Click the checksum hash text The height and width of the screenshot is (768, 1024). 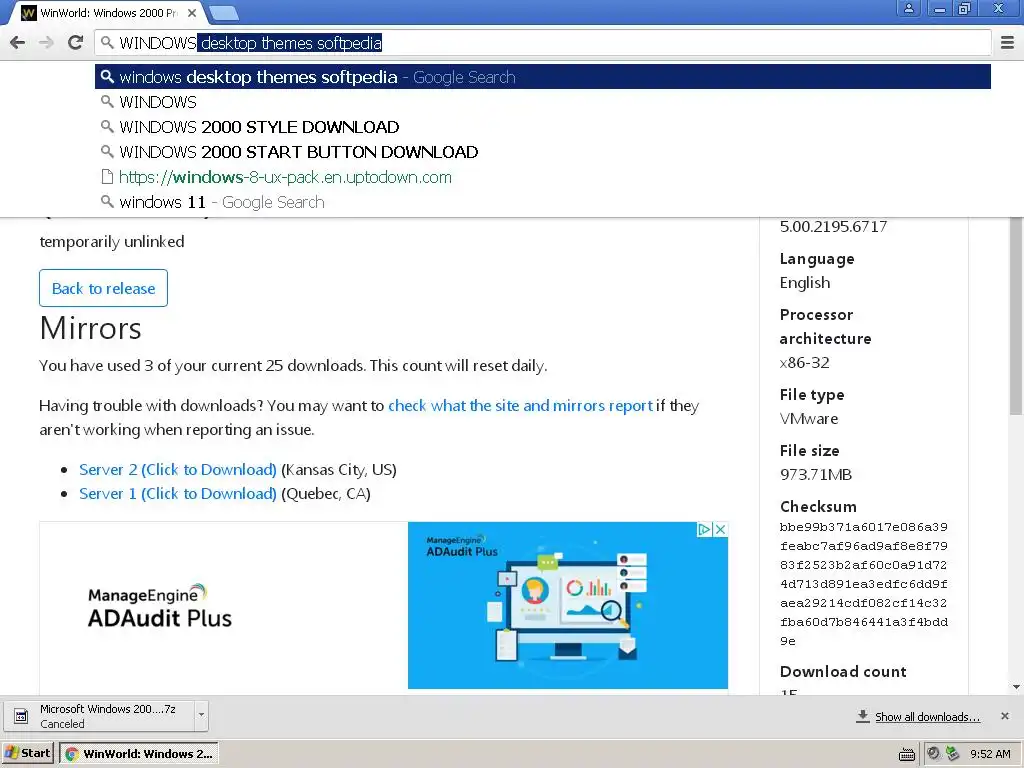tap(863, 584)
